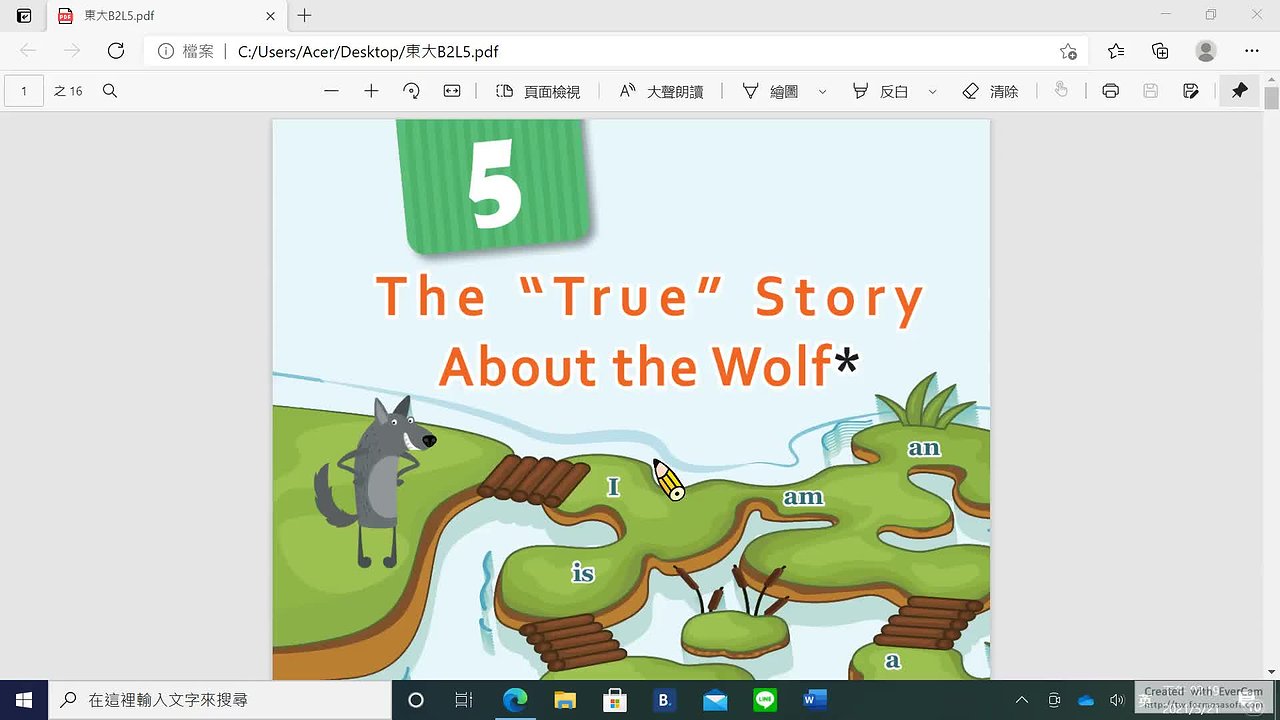Click the word "am" on the island
The image size is (1280, 720).
click(x=803, y=497)
